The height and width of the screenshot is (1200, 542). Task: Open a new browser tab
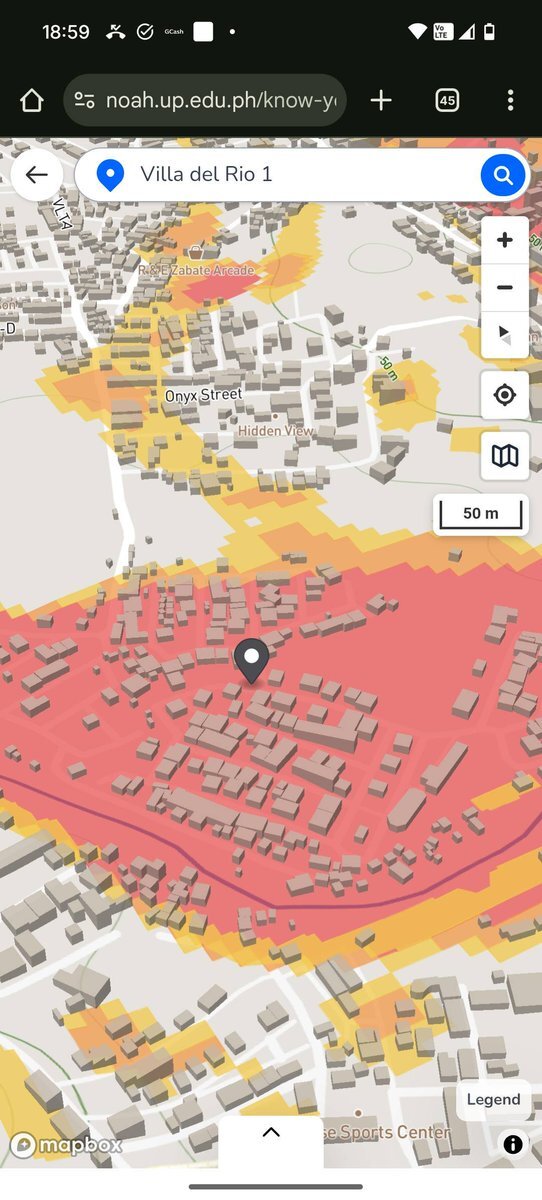click(381, 100)
